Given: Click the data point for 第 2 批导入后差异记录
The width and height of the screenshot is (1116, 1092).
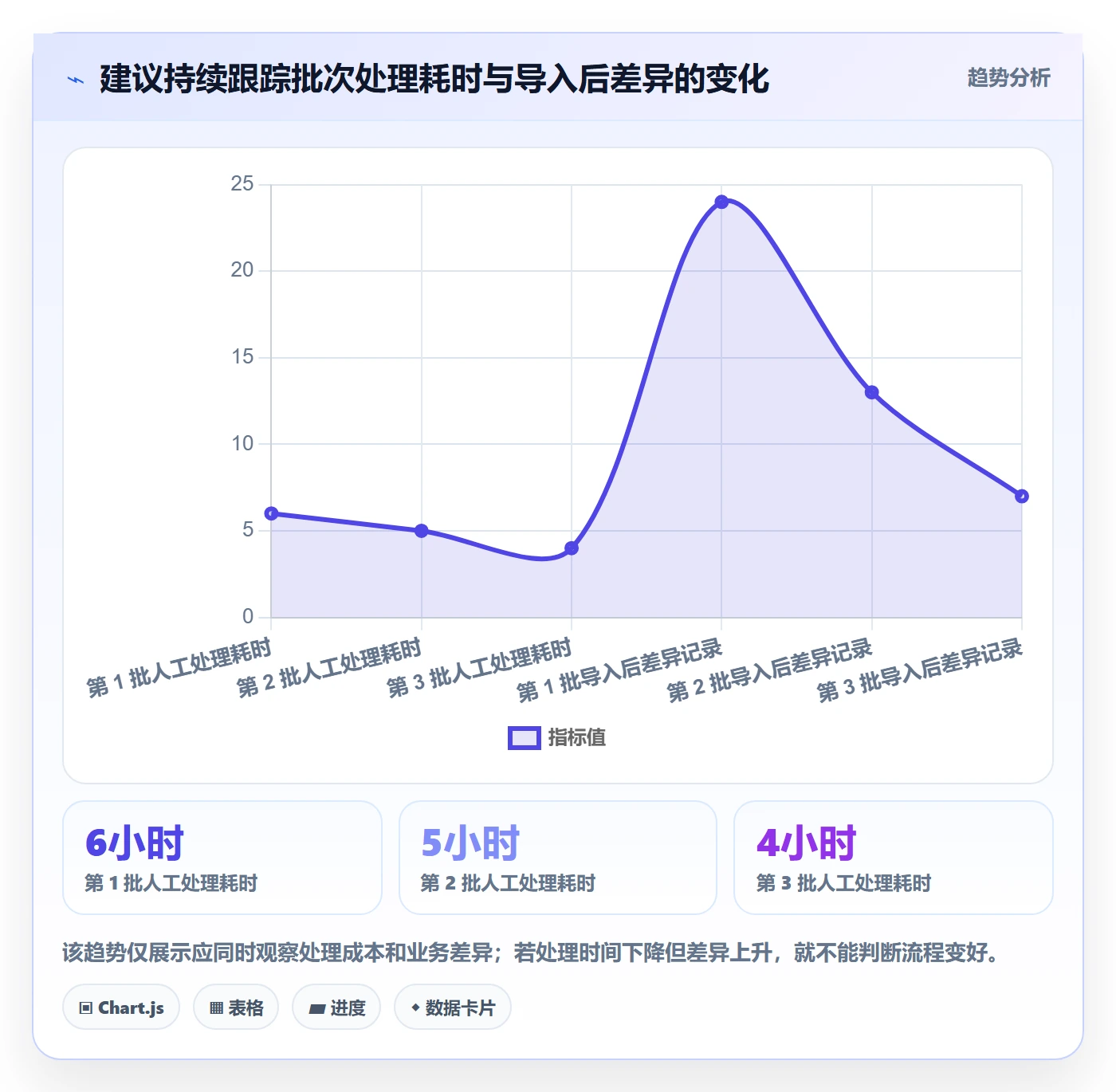Looking at the screenshot, I should 872,392.
